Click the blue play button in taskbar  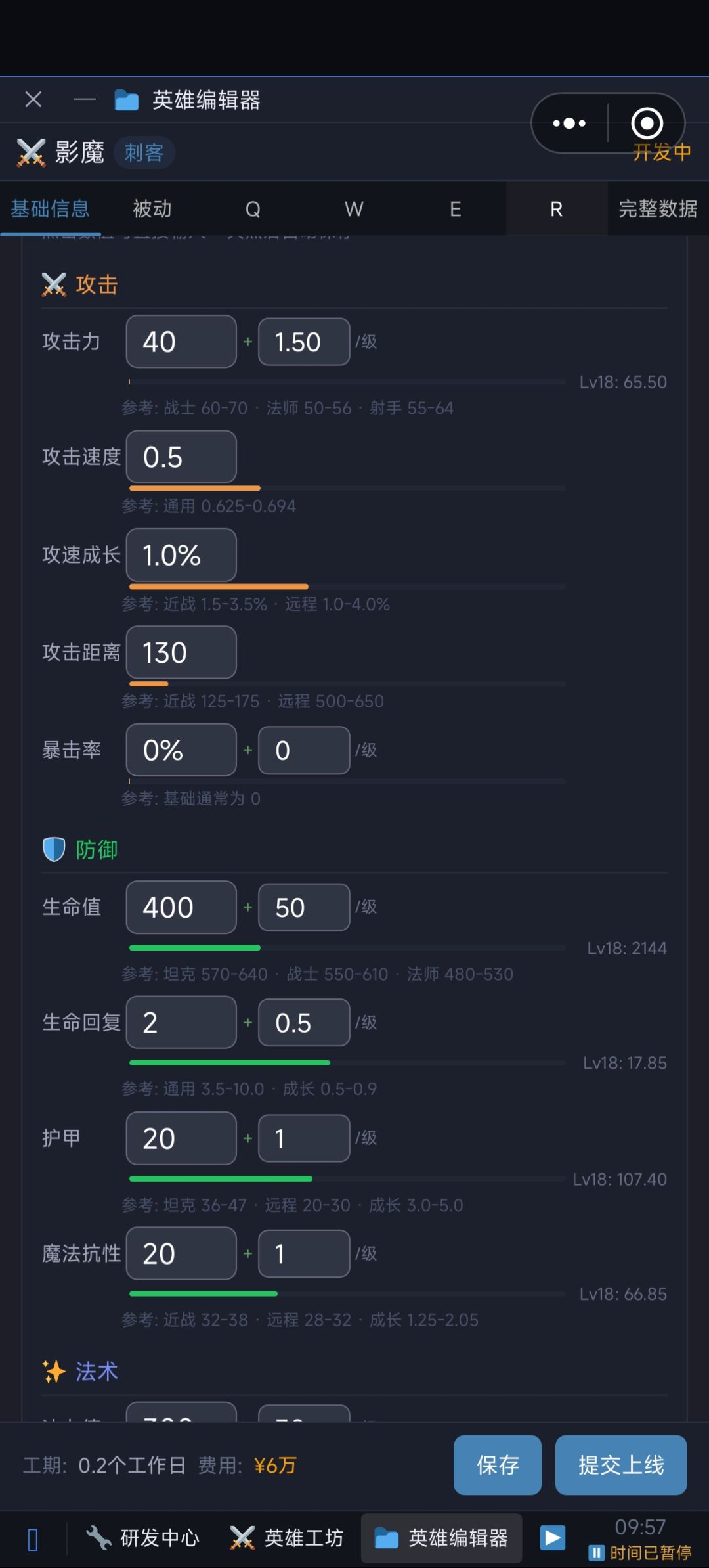tap(552, 1537)
